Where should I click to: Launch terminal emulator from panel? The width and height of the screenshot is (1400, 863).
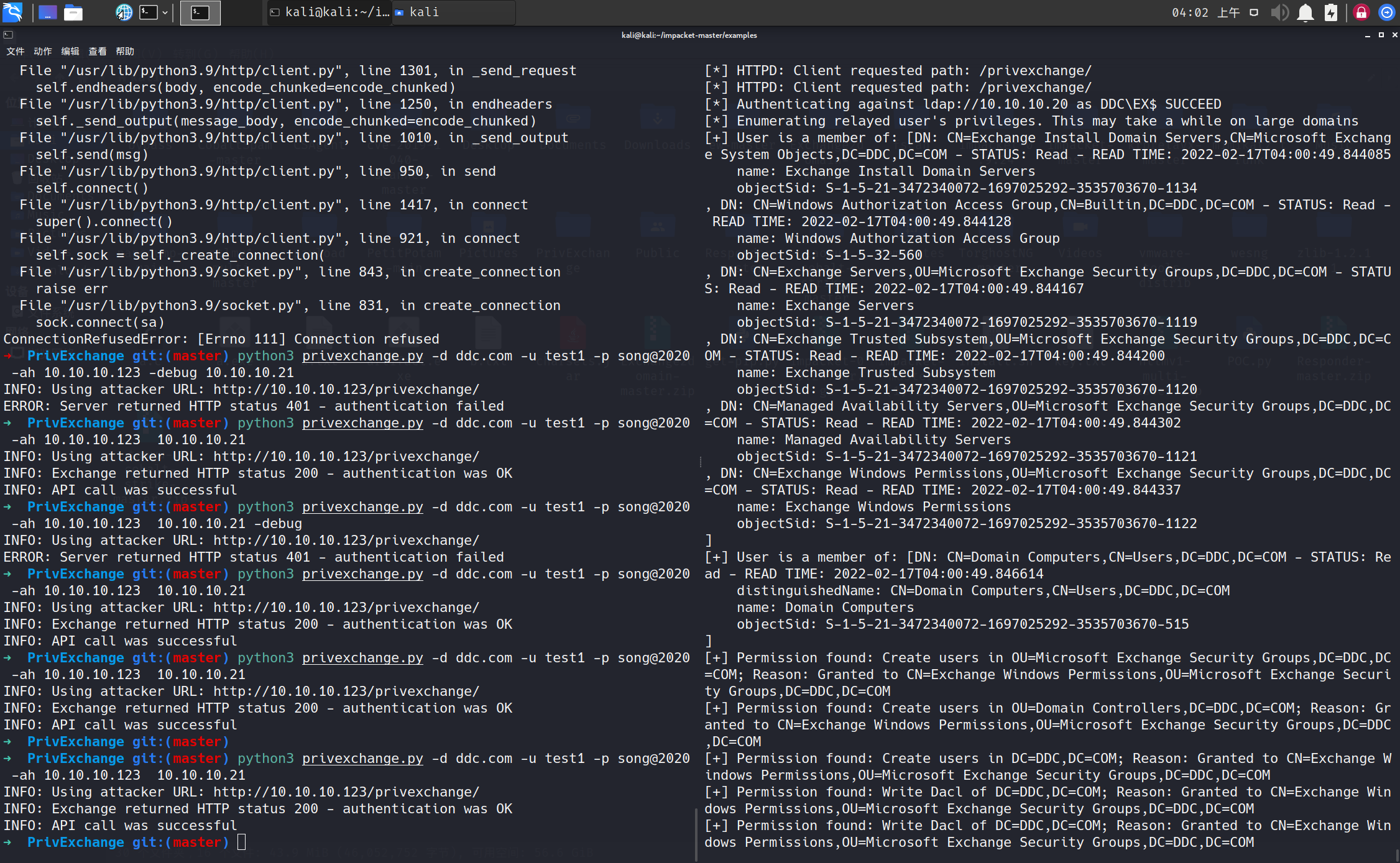point(149,12)
